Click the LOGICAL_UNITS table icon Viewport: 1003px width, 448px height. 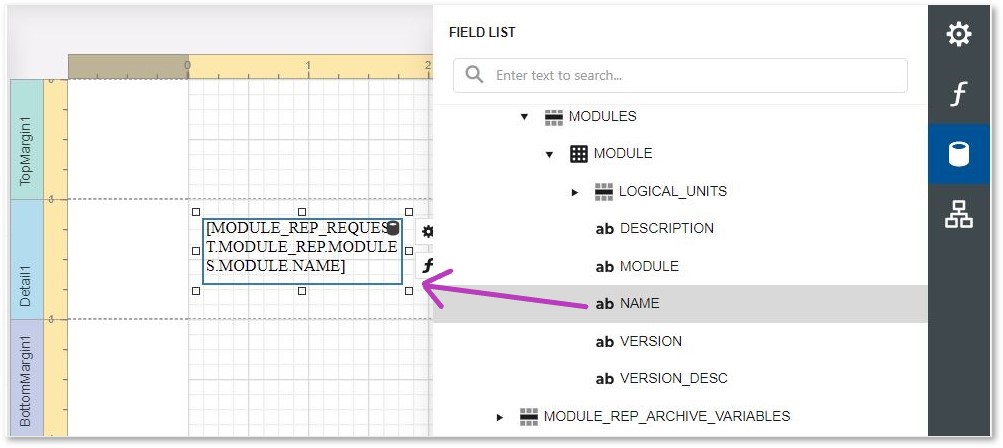coord(604,191)
